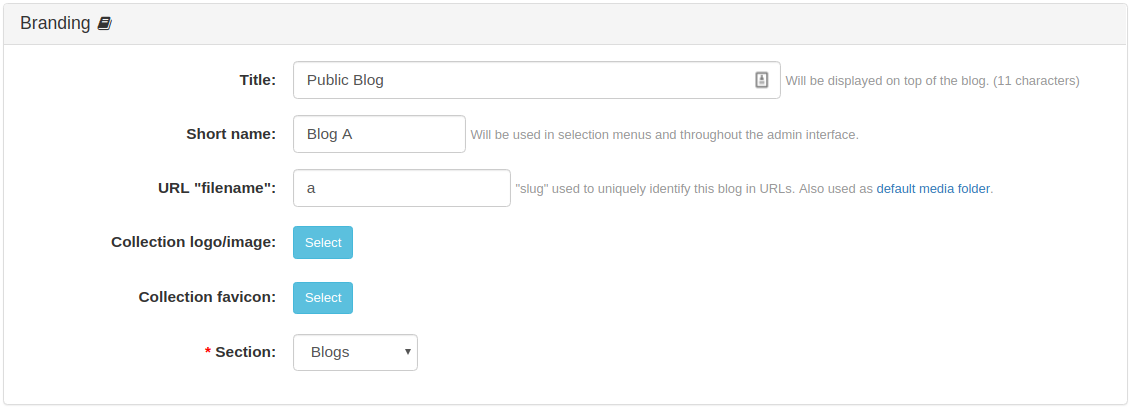Click Select button for Collection logo/image
The image size is (1131, 408).
323,242
